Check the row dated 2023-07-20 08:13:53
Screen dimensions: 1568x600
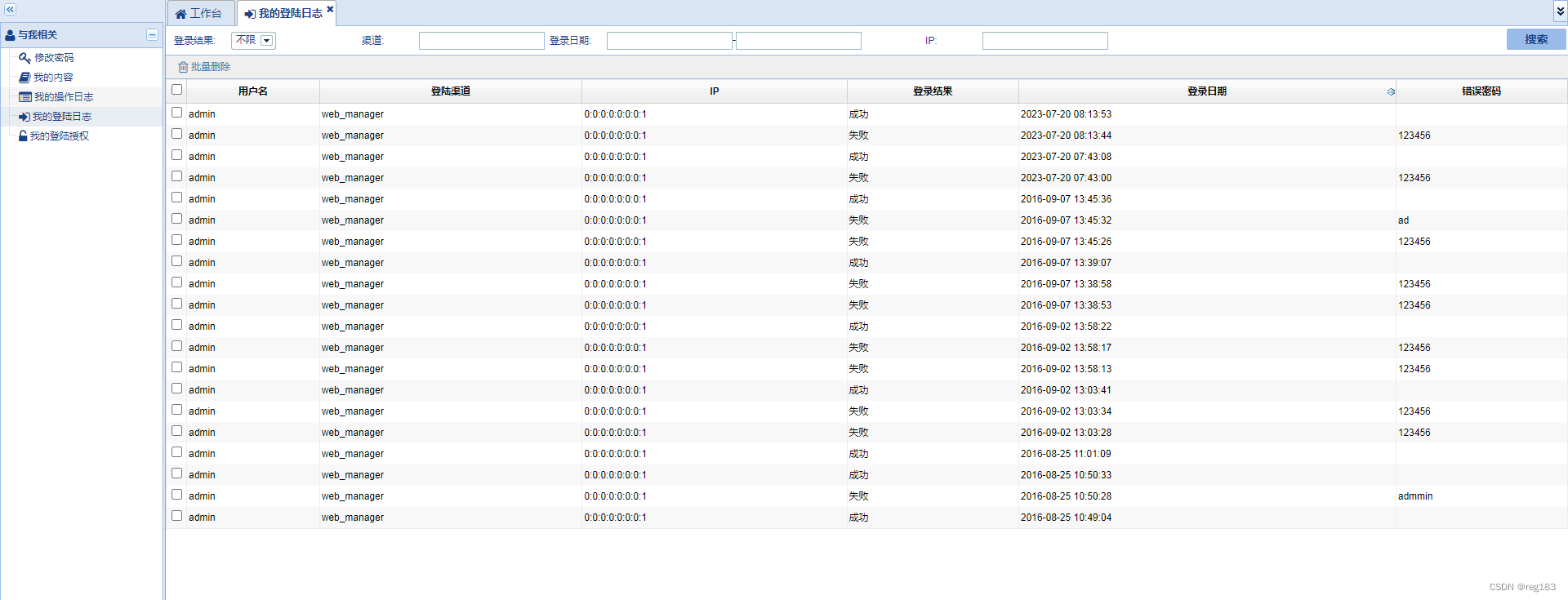(176, 113)
